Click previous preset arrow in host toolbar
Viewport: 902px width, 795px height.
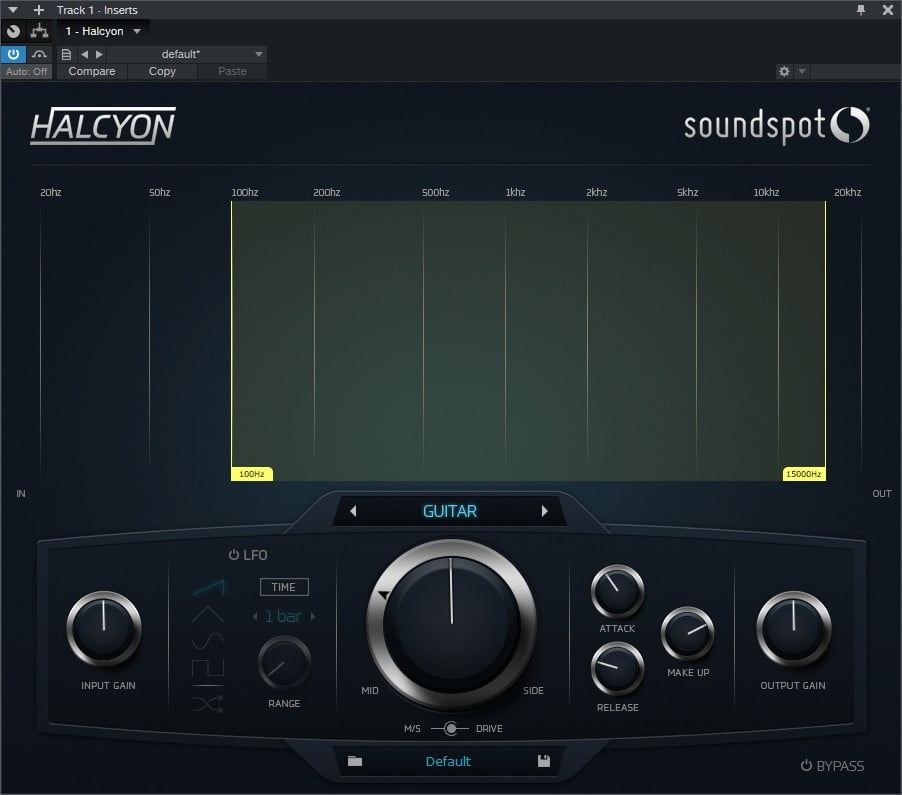click(x=85, y=54)
